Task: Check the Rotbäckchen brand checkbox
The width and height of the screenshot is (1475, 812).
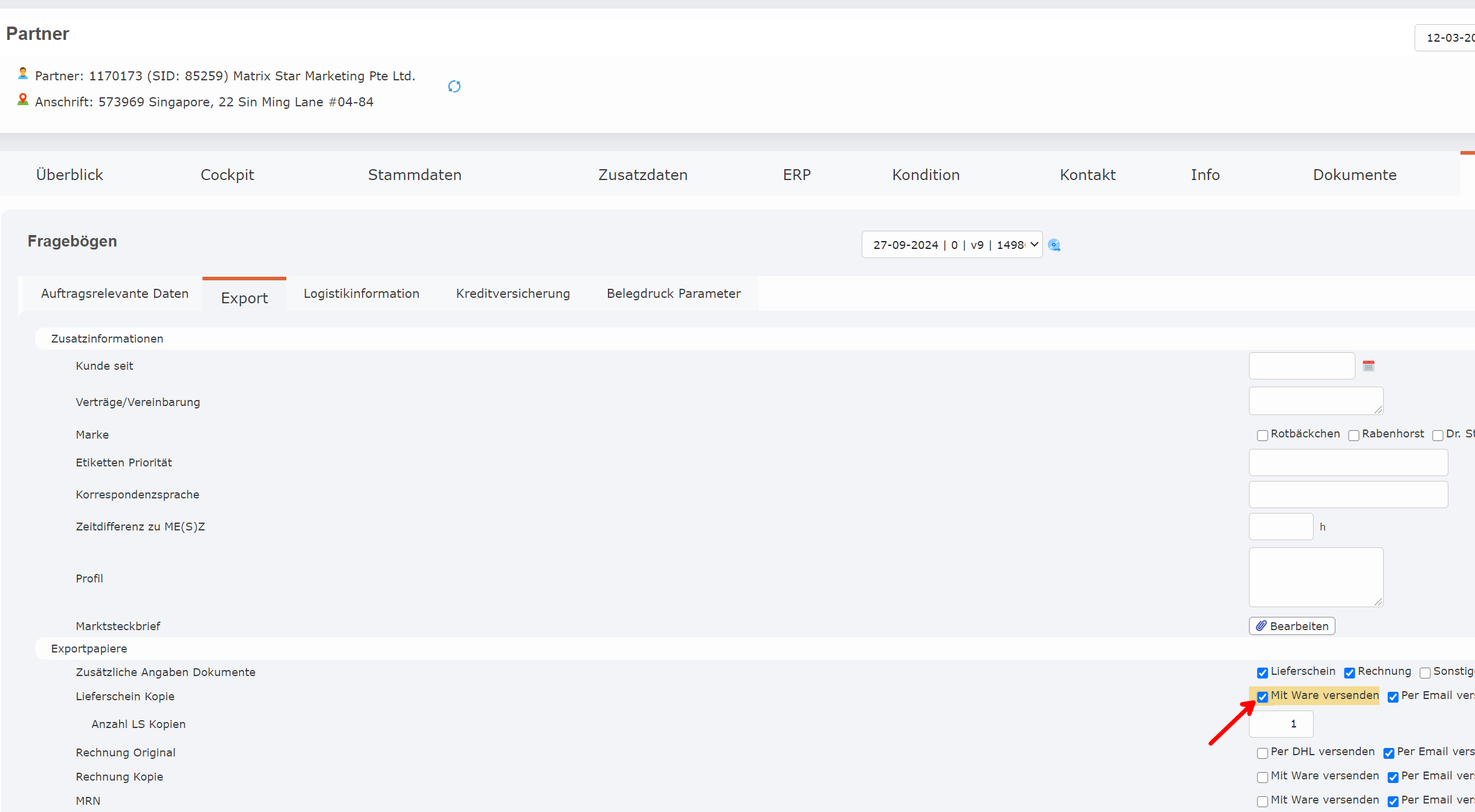Action: coord(1263,435)
